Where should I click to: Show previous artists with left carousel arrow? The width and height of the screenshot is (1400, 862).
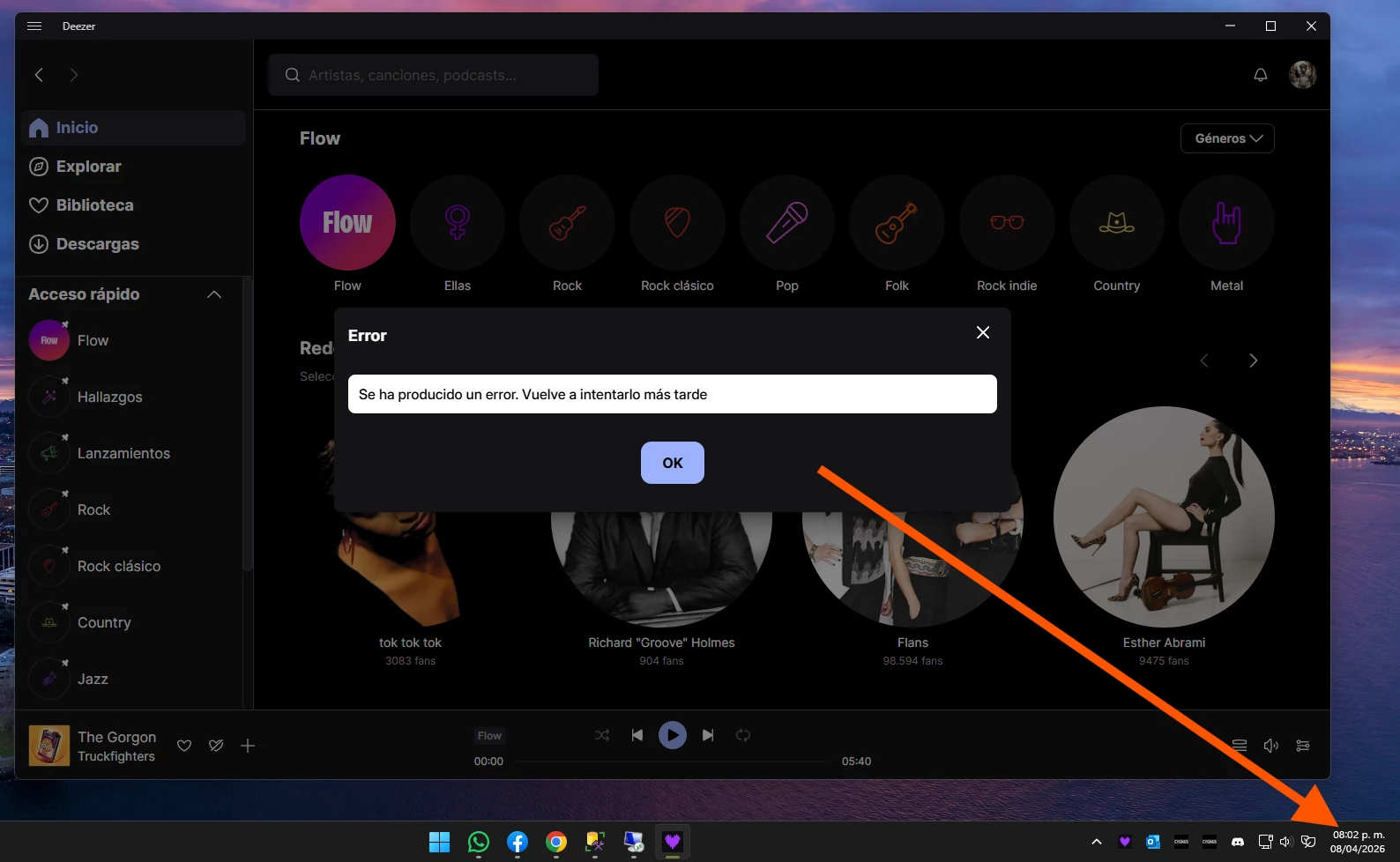click(1204, 360)
